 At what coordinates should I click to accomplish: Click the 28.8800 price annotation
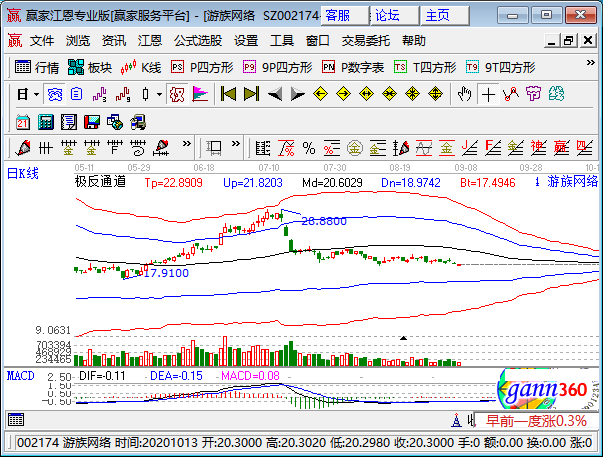pyautogui.click(x=324, y=221)
